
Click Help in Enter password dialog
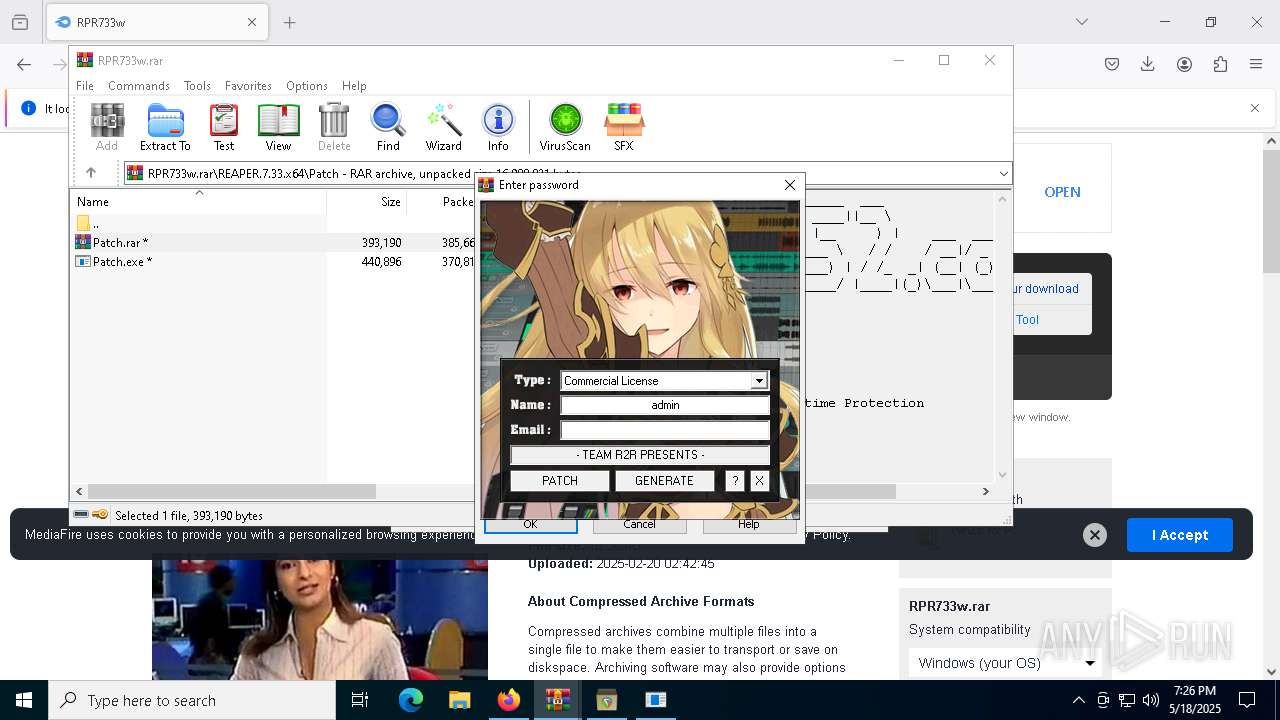(x=748, y=524)
